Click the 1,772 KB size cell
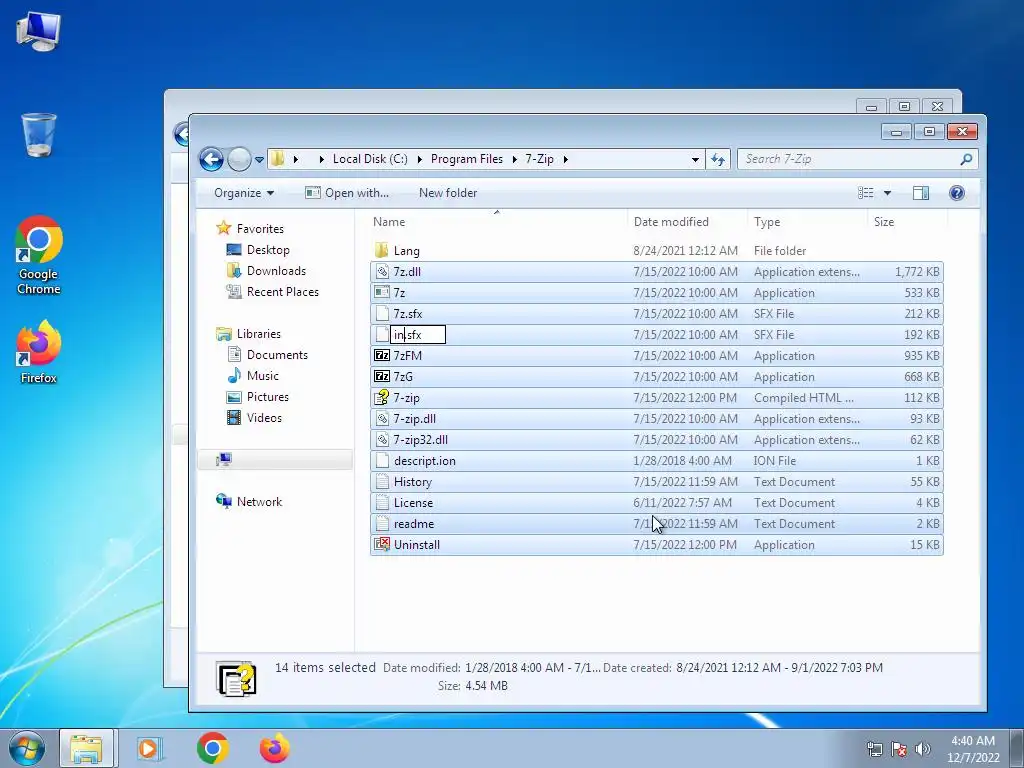 pos(917,272)
